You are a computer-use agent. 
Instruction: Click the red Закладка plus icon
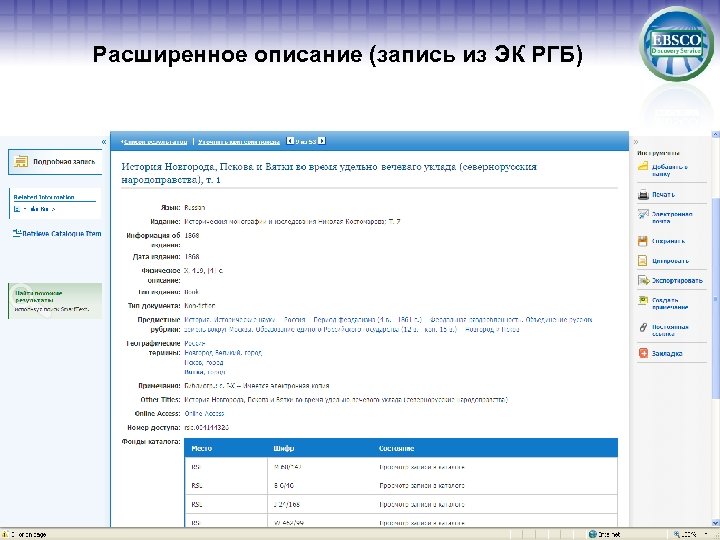click(643, 353)
